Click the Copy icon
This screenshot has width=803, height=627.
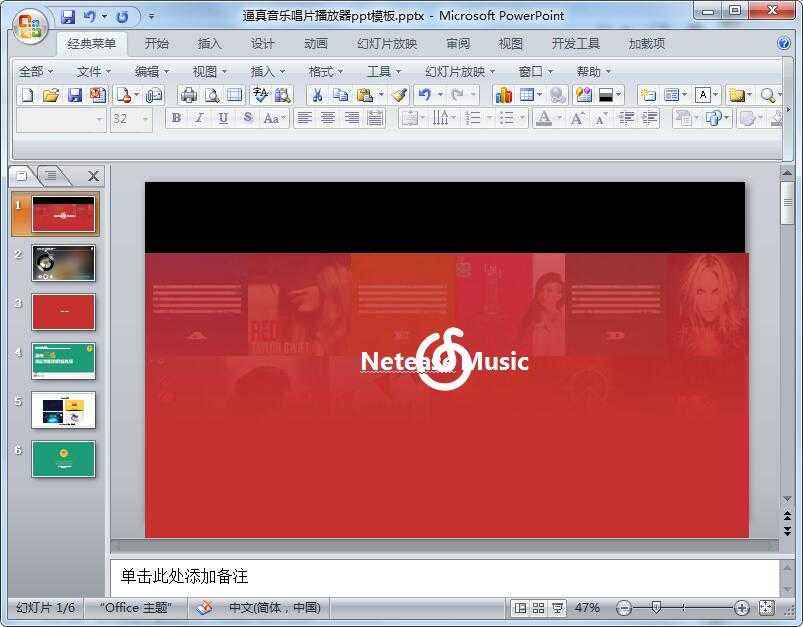point(340,95)
